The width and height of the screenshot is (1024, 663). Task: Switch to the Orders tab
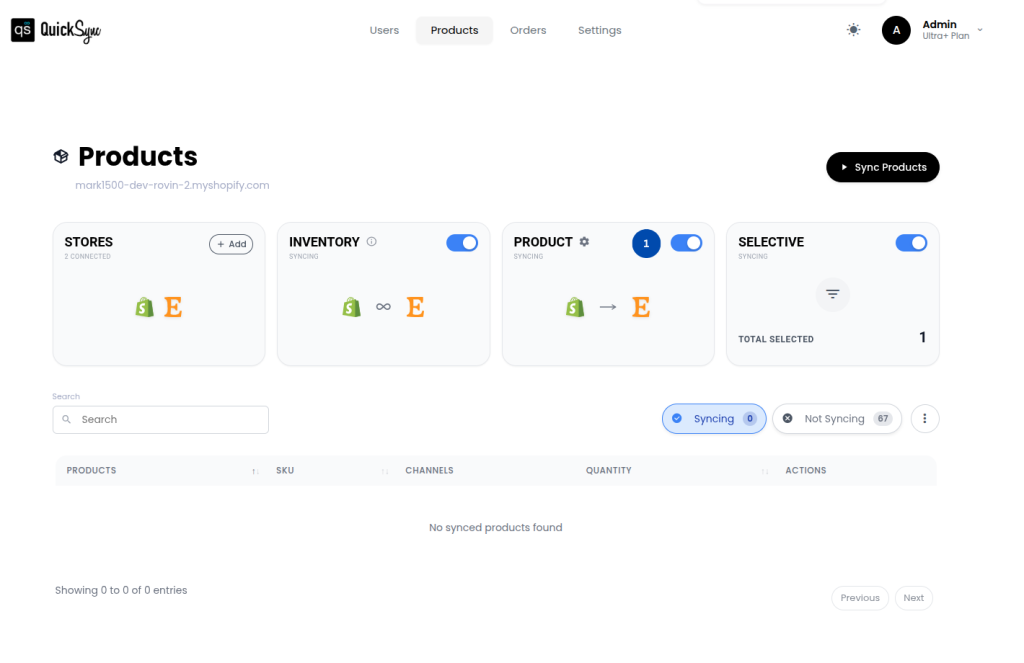click(x=528, y=30)
